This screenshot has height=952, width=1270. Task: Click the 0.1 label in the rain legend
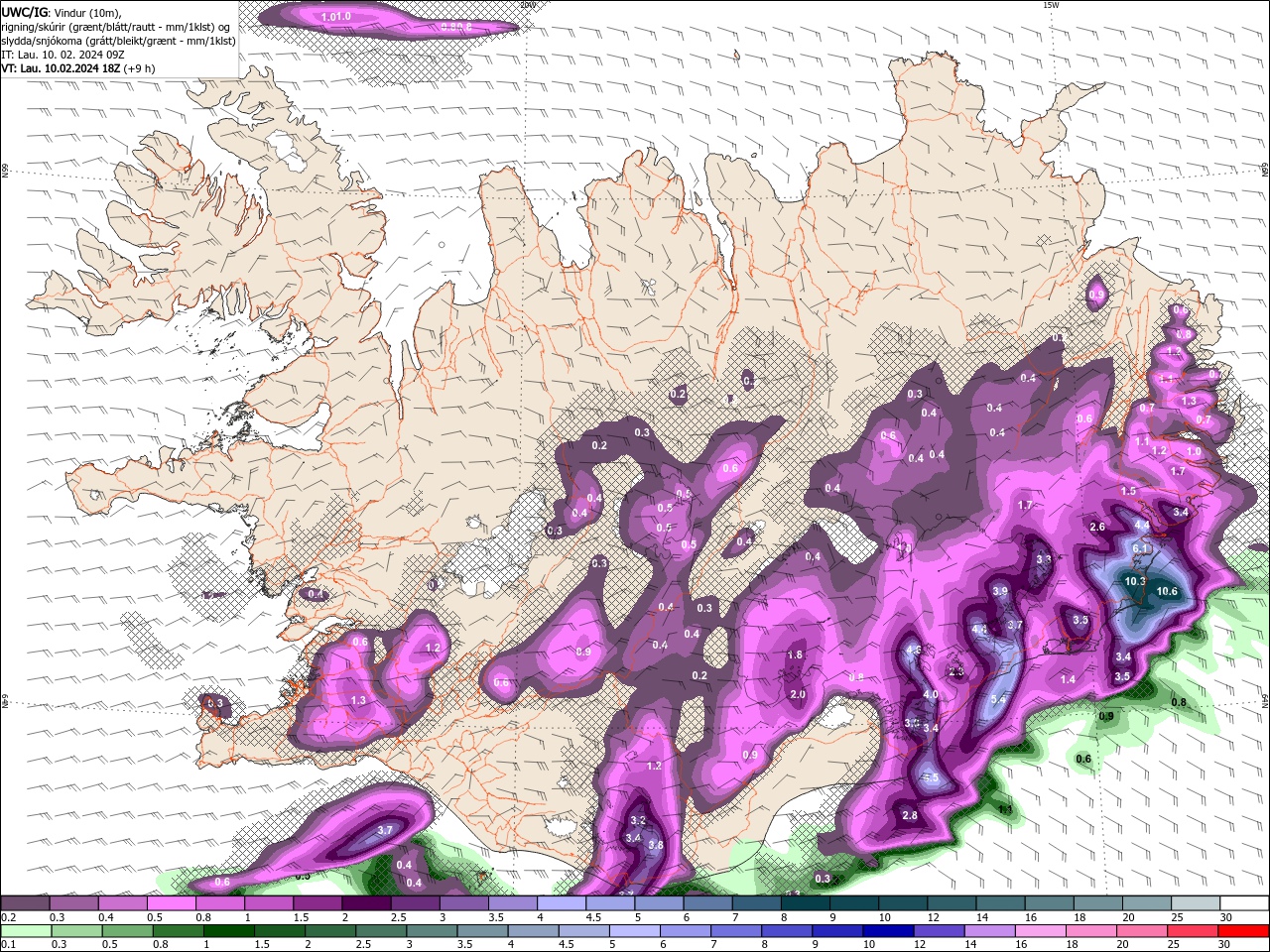click(x=9, y=944)
